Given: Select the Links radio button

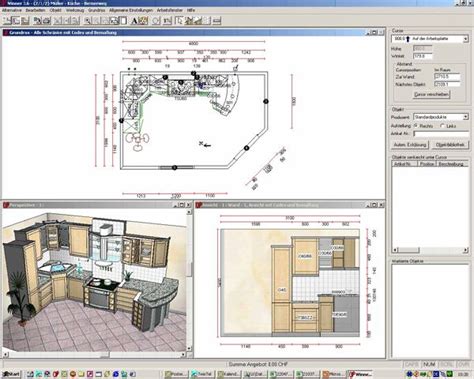Looking at the screenshot, I should (442, 126).
